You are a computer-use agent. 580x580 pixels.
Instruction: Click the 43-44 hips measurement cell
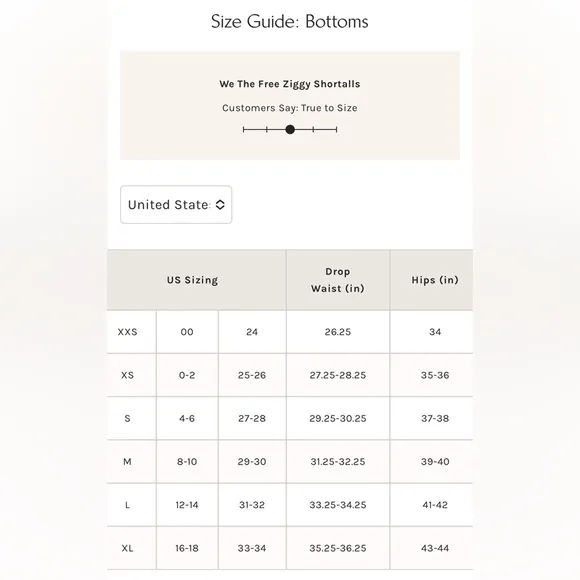pyautogui.click(x=435, y=548)
